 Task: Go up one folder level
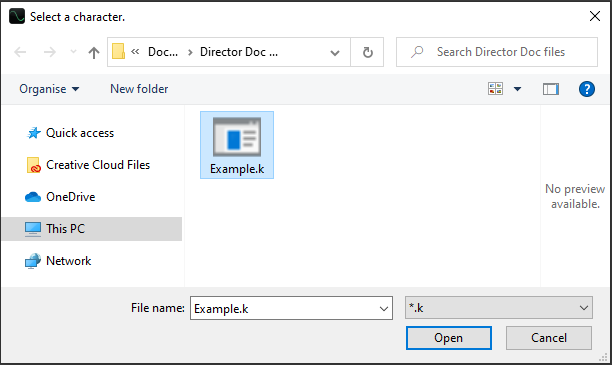point(94,52)
